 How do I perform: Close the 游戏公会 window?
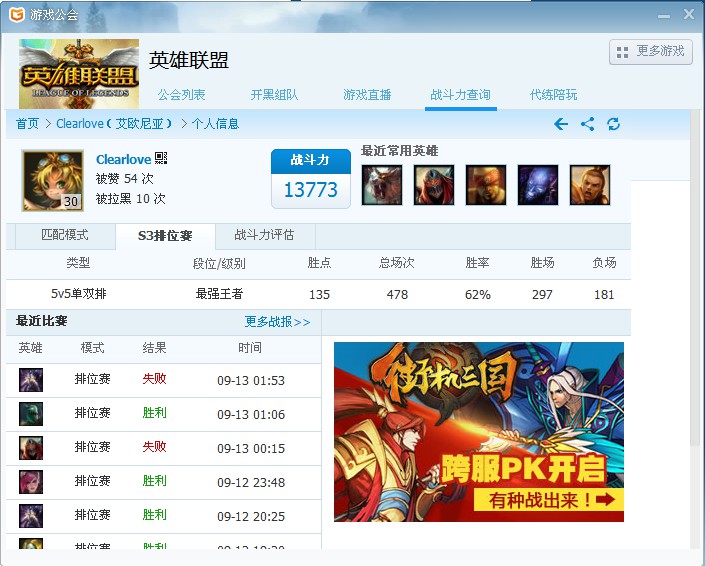point(688,14)
